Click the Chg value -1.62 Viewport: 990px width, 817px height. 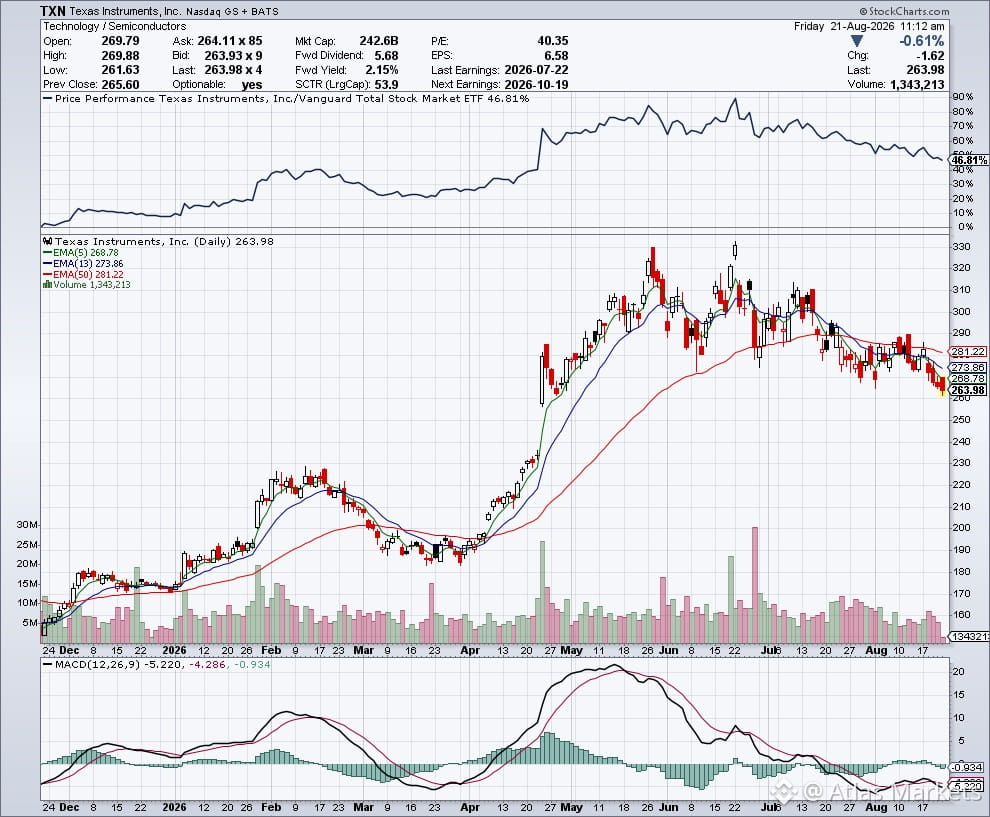(929, 56)
